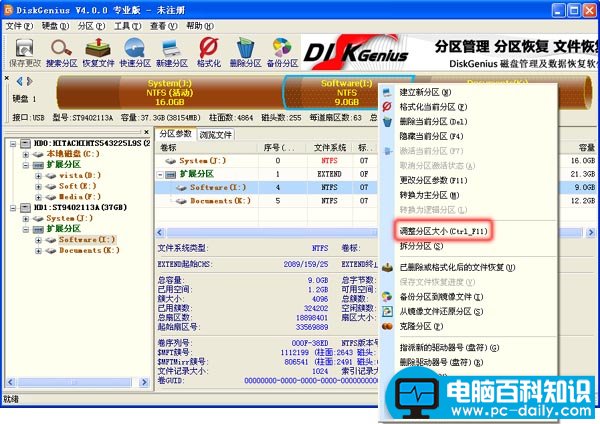This screenshot has height=424, width=600.
Task: Click the 卷标 column header
Action: [207, 148]
